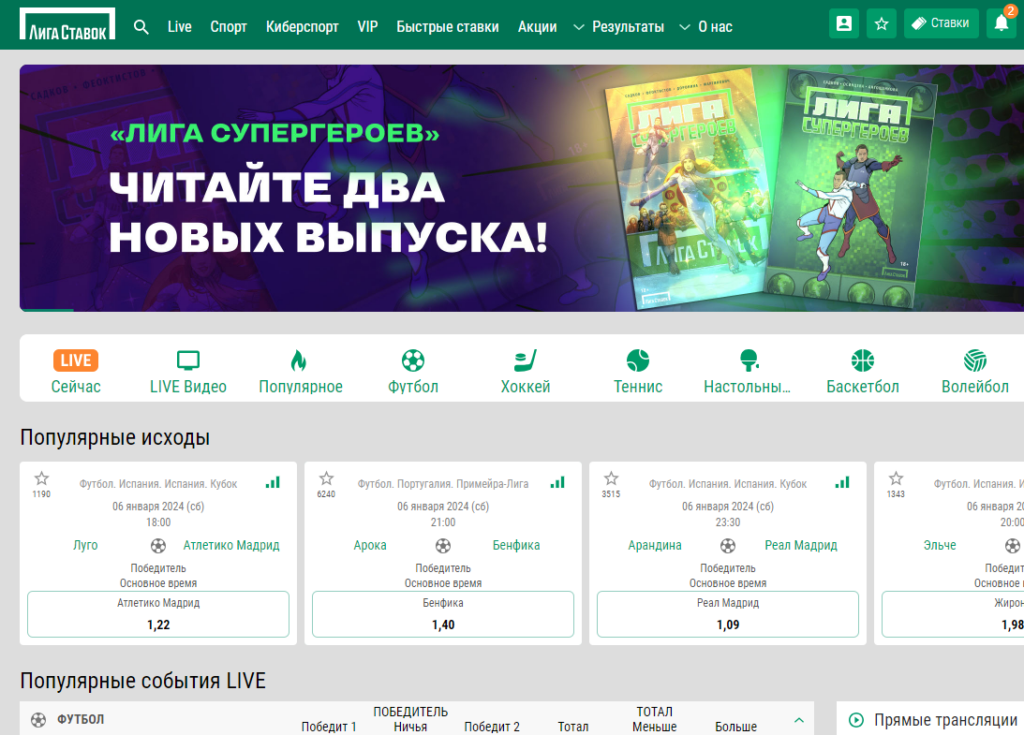Select the LIVE Видео category
Viewport: 1024px width, 735px height.
[x=188, y=370]
